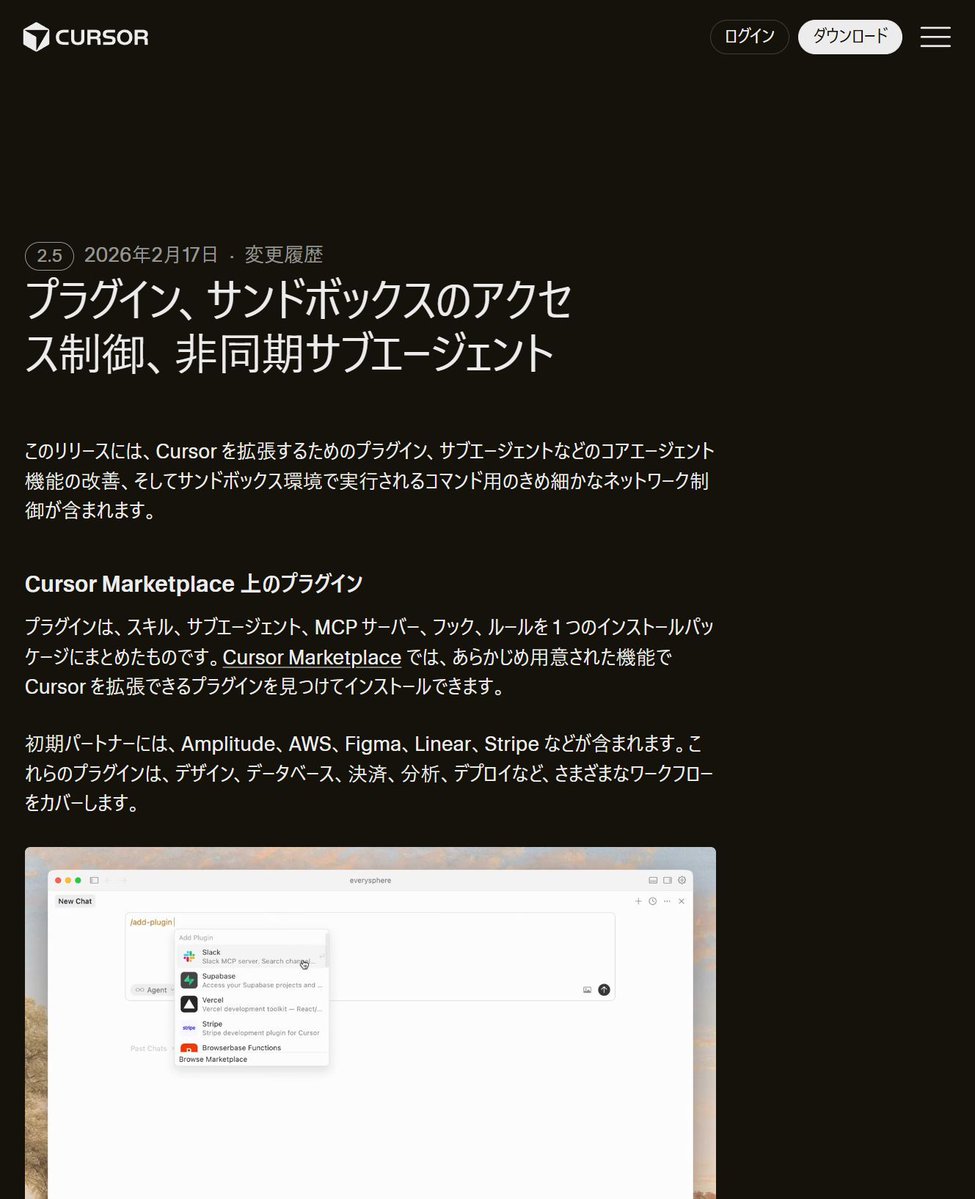Select the Browserbase Functions plugin entry

click(x=252, y=1048)
